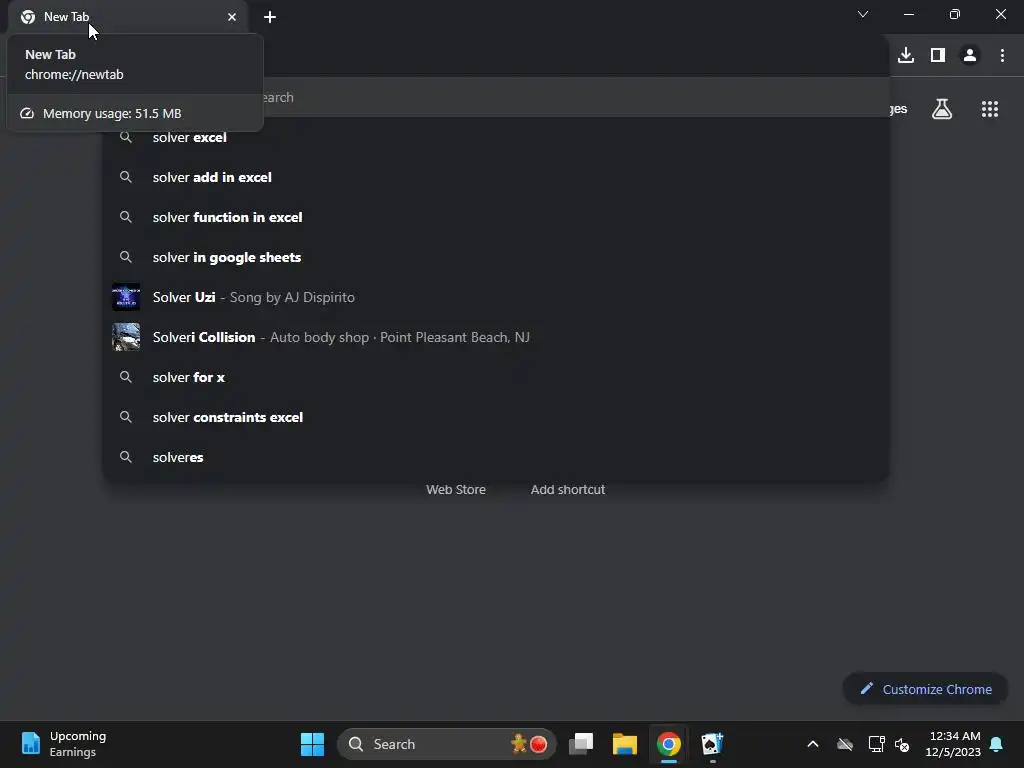Open Upcoming Earnings widget
This screenshot has height=768, width=1024.
click(63, 744)
